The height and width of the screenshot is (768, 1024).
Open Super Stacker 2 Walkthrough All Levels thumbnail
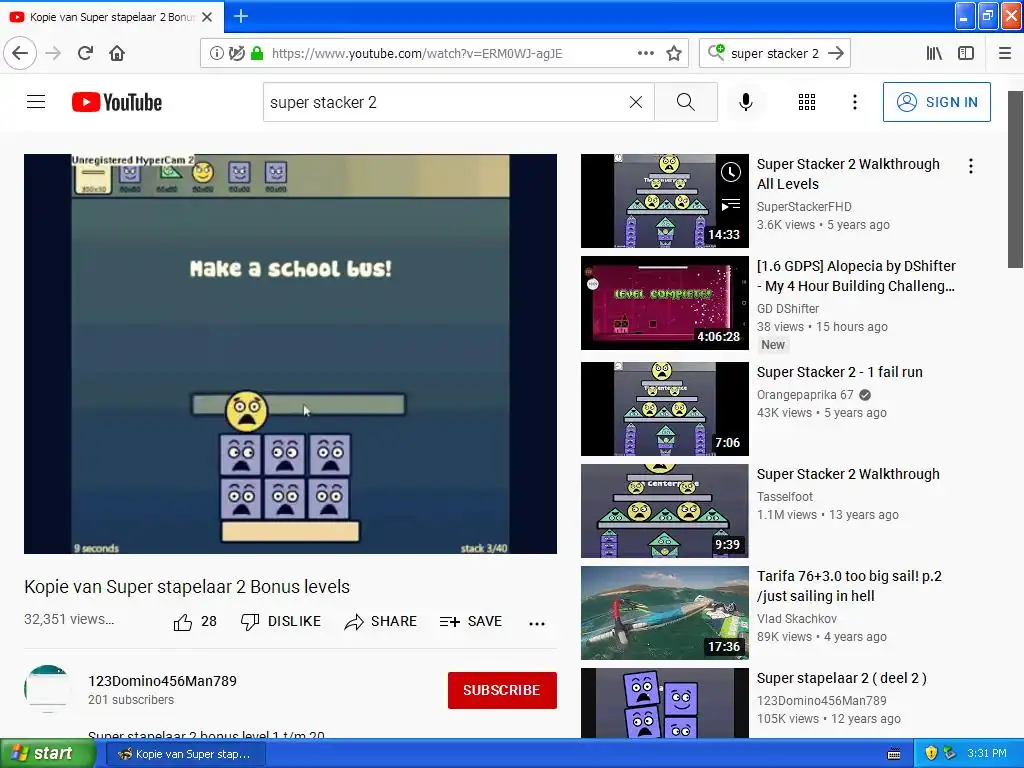[664, 201]
